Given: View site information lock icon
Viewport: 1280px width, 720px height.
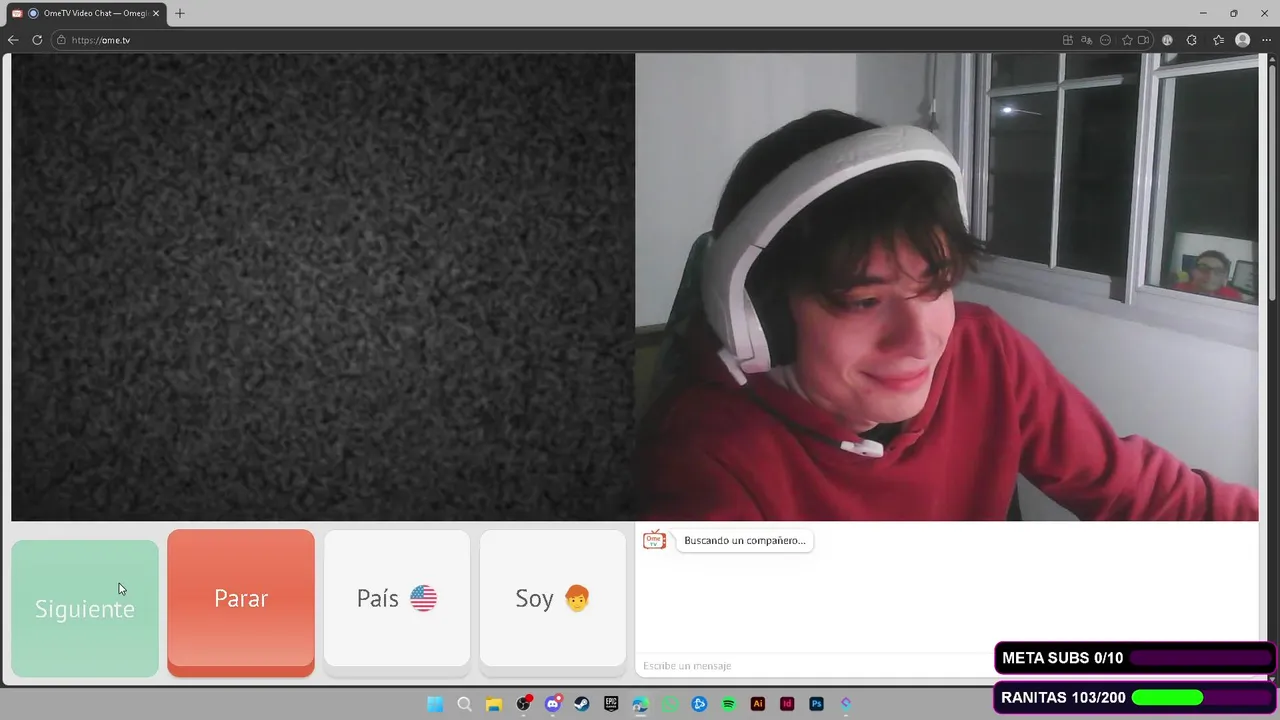Looking at the screenshot, I should coord(61,40).
